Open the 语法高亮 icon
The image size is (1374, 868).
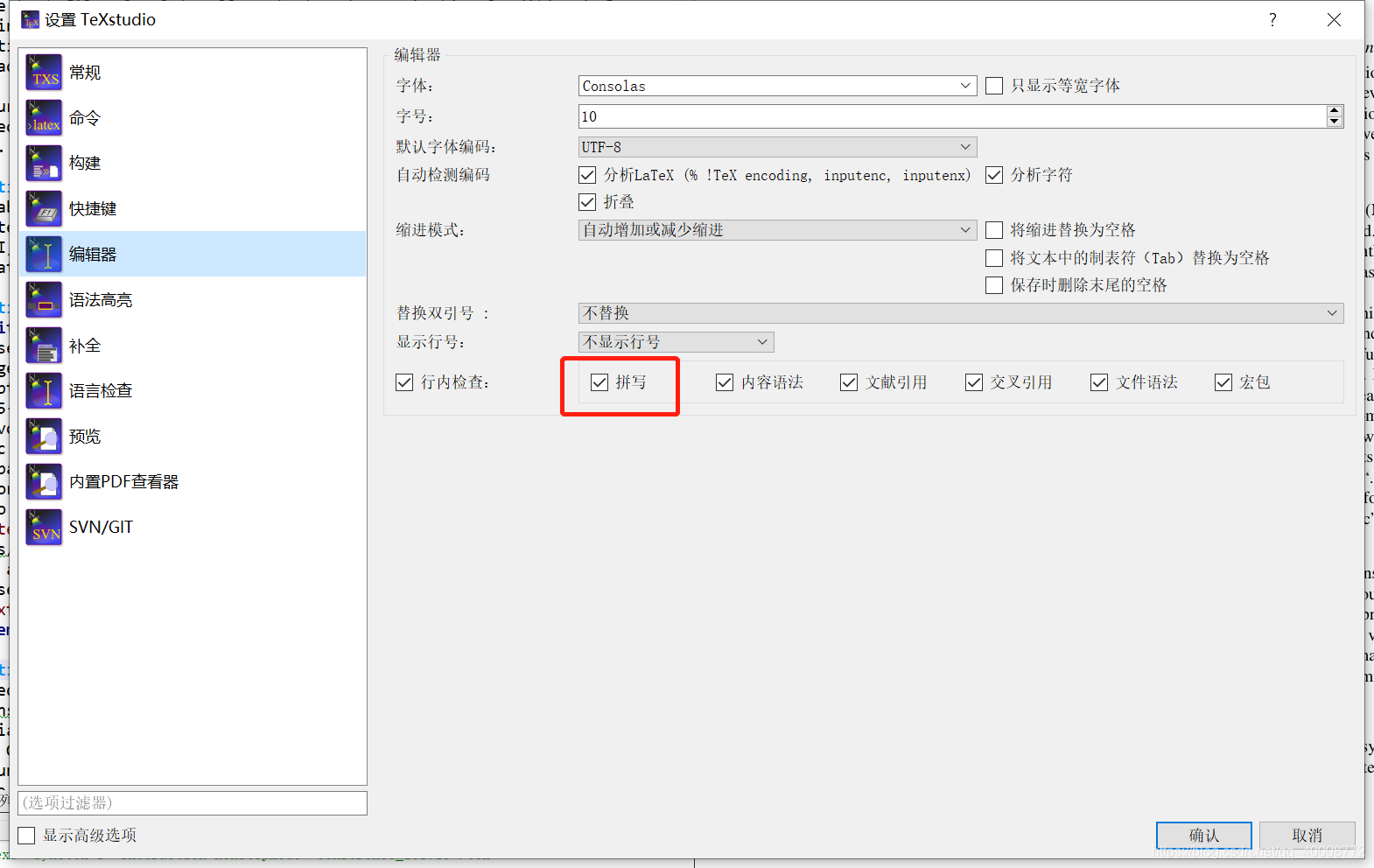44,299
